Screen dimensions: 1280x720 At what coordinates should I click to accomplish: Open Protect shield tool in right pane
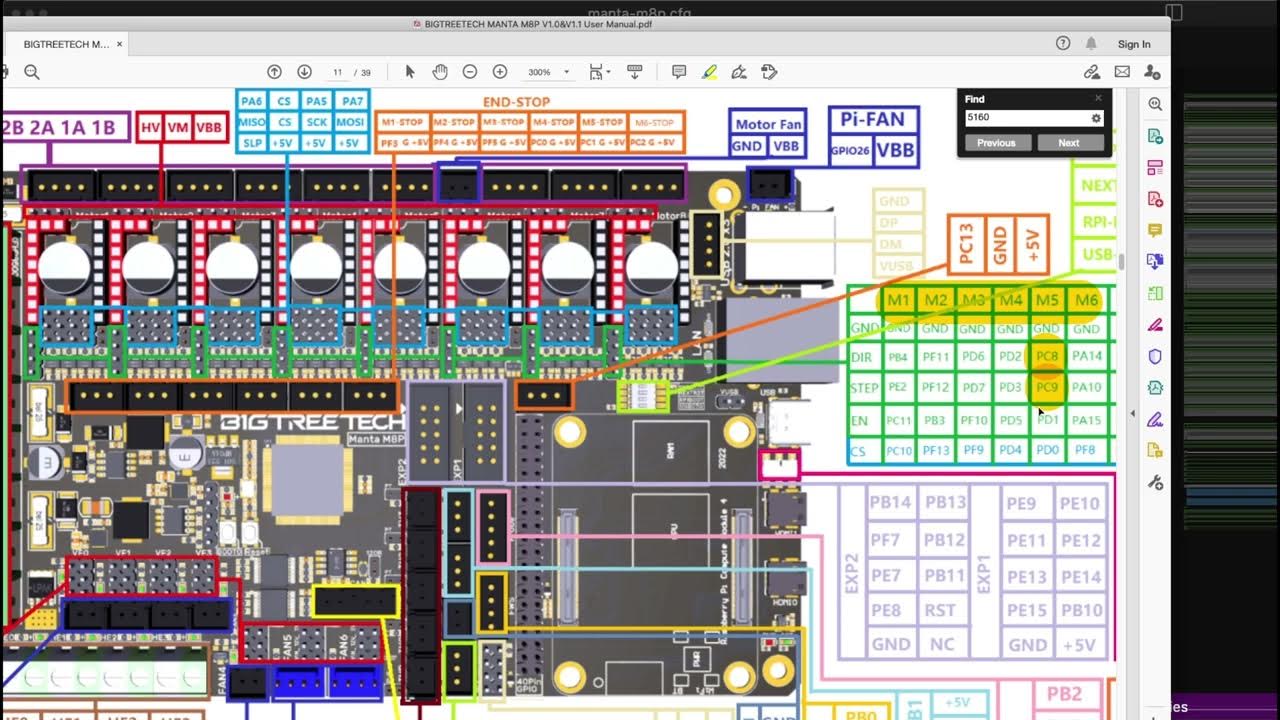1155,356
